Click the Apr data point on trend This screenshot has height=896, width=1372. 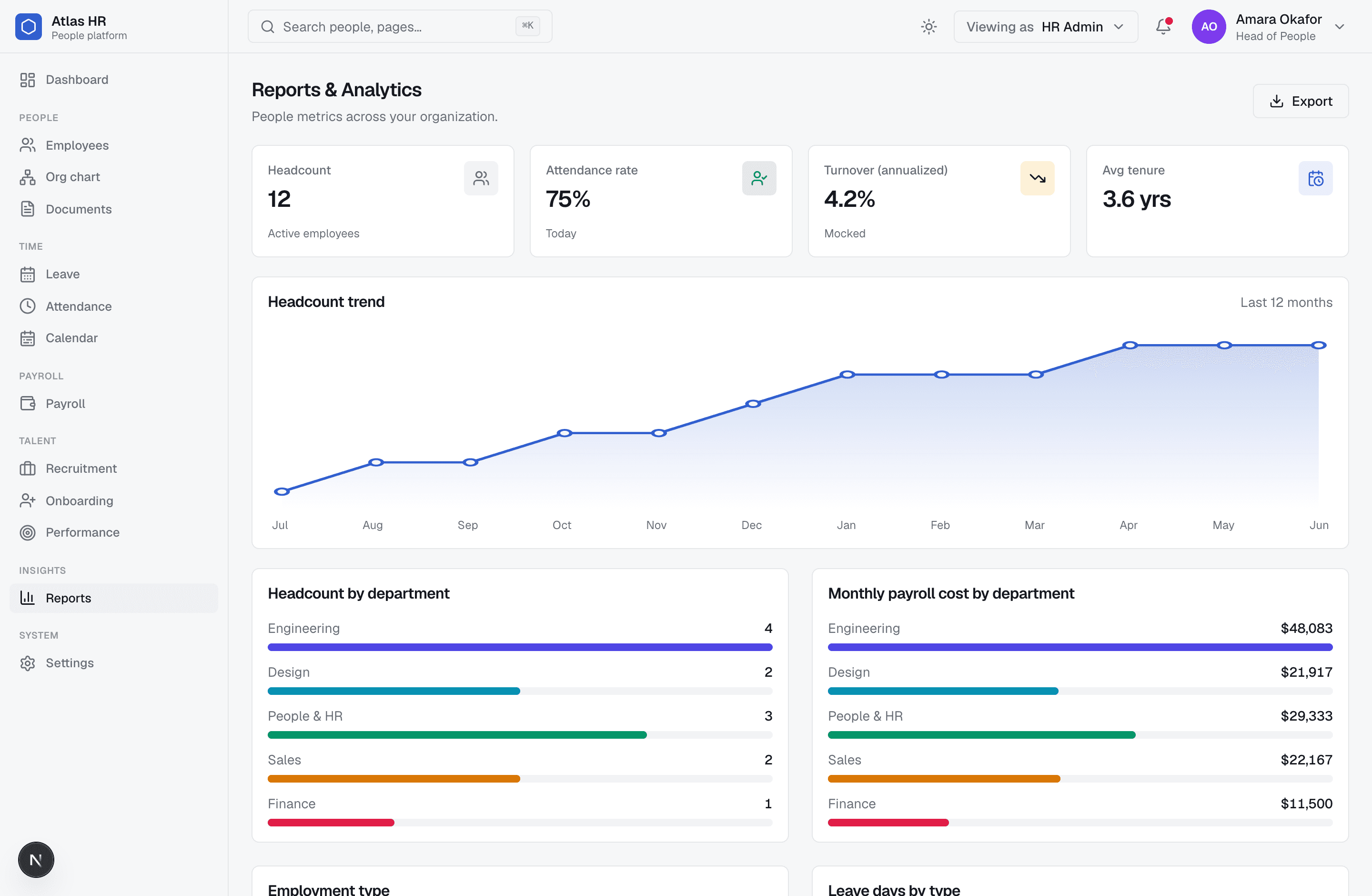pos(1130,346)
